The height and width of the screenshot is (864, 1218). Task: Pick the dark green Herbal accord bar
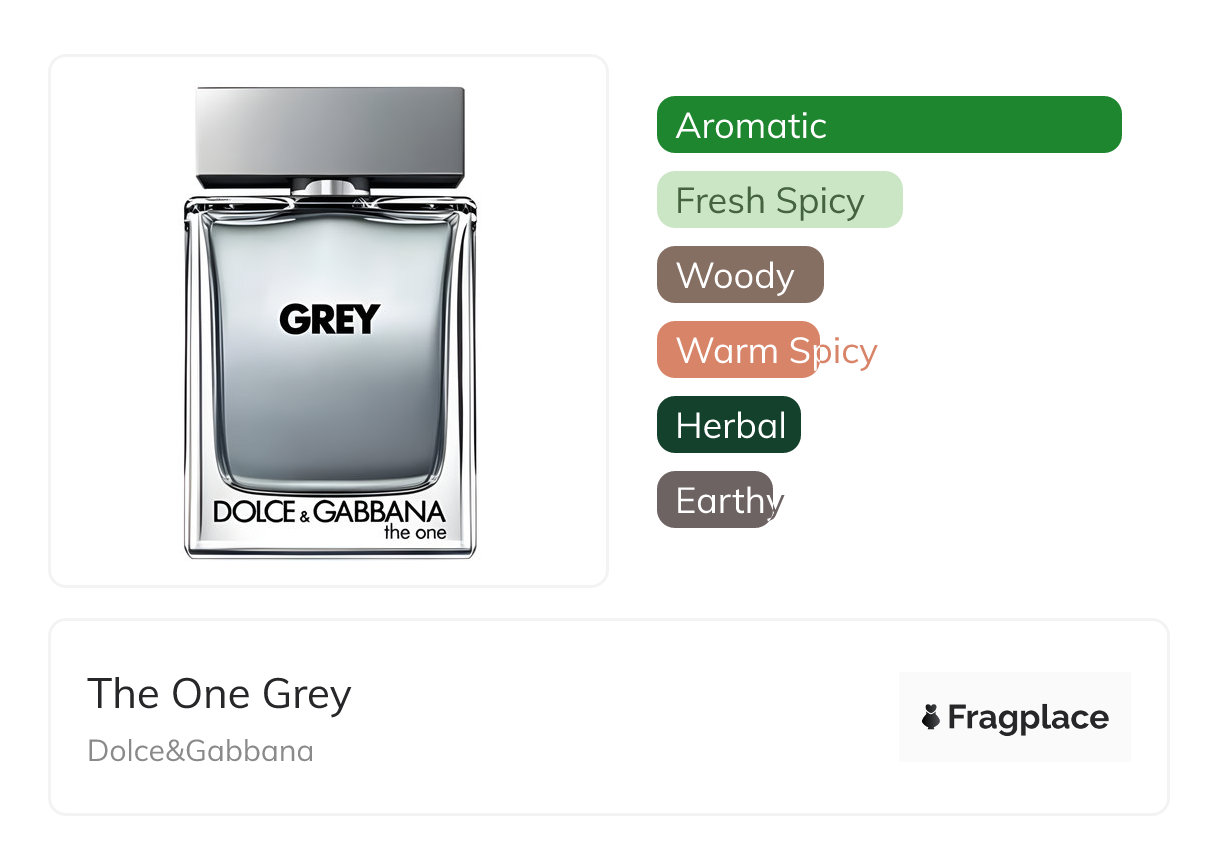(x=728, y=425)
